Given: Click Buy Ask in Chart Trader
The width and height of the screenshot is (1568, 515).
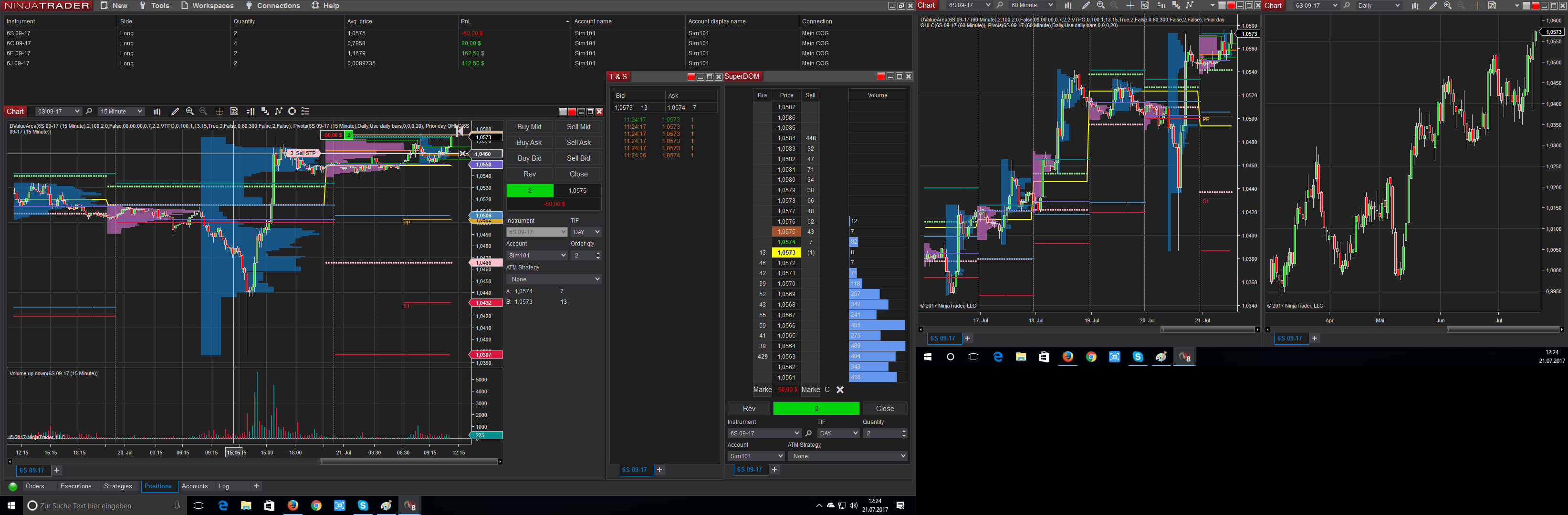Looking at the screenshot, I should click(x=529, y=142).
